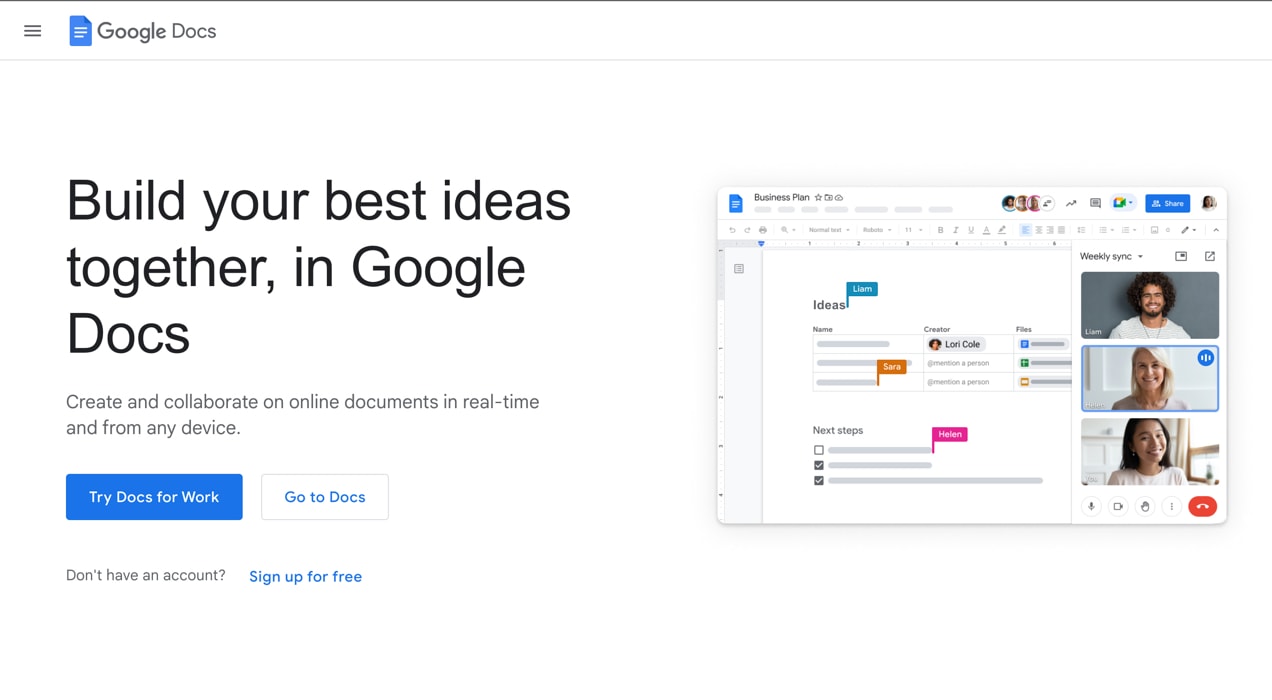
Task: Open the comments icon in the preview header
Action: pyautogui.click(x=1095, y=203)
